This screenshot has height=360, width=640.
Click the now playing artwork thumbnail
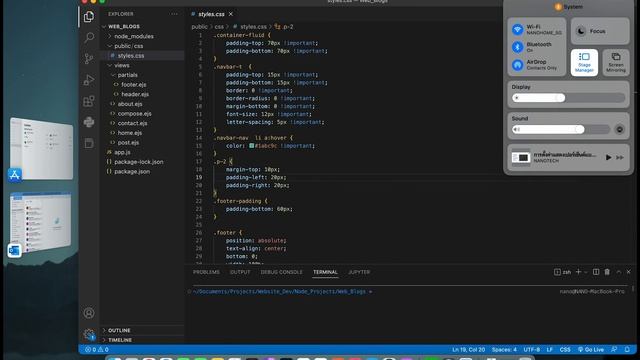click(521, 158)
